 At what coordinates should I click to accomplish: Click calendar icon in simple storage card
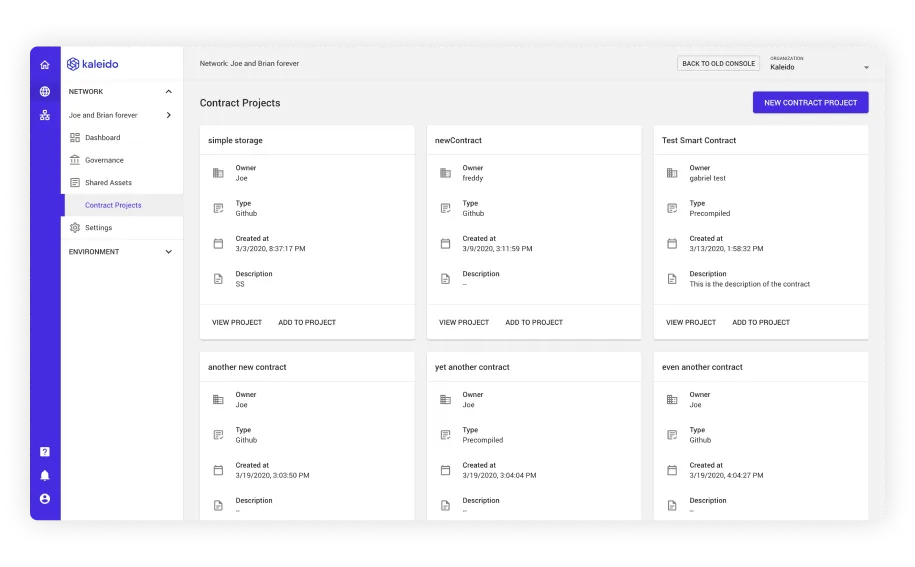point(218,244)
